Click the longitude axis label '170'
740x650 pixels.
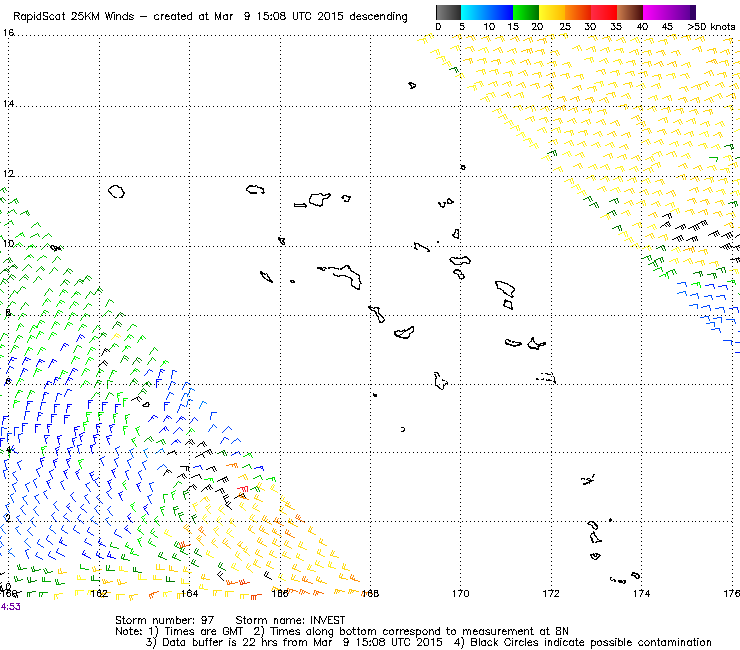pos(461,593)
